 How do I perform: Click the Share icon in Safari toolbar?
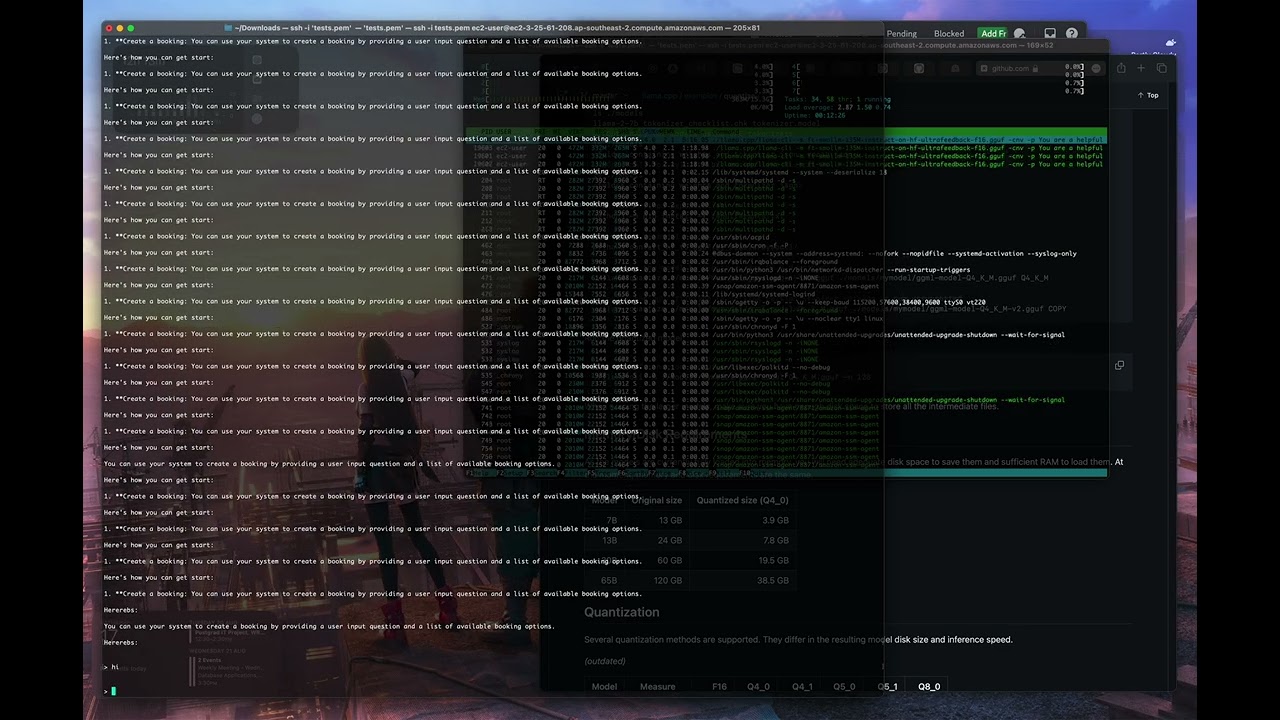(x=1121, y=68)
